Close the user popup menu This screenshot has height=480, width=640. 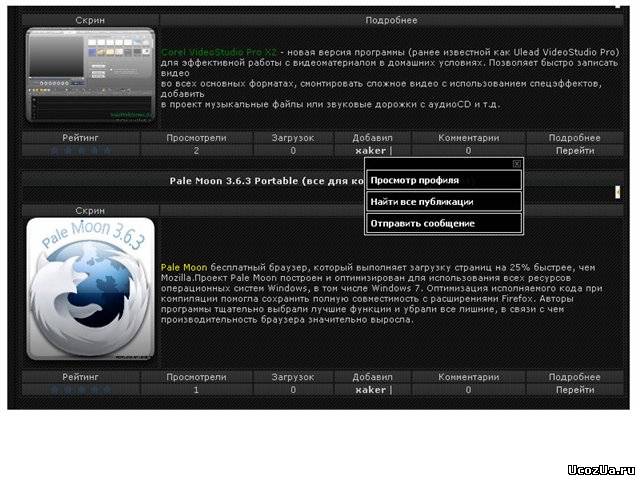click(x=516, y=163)
